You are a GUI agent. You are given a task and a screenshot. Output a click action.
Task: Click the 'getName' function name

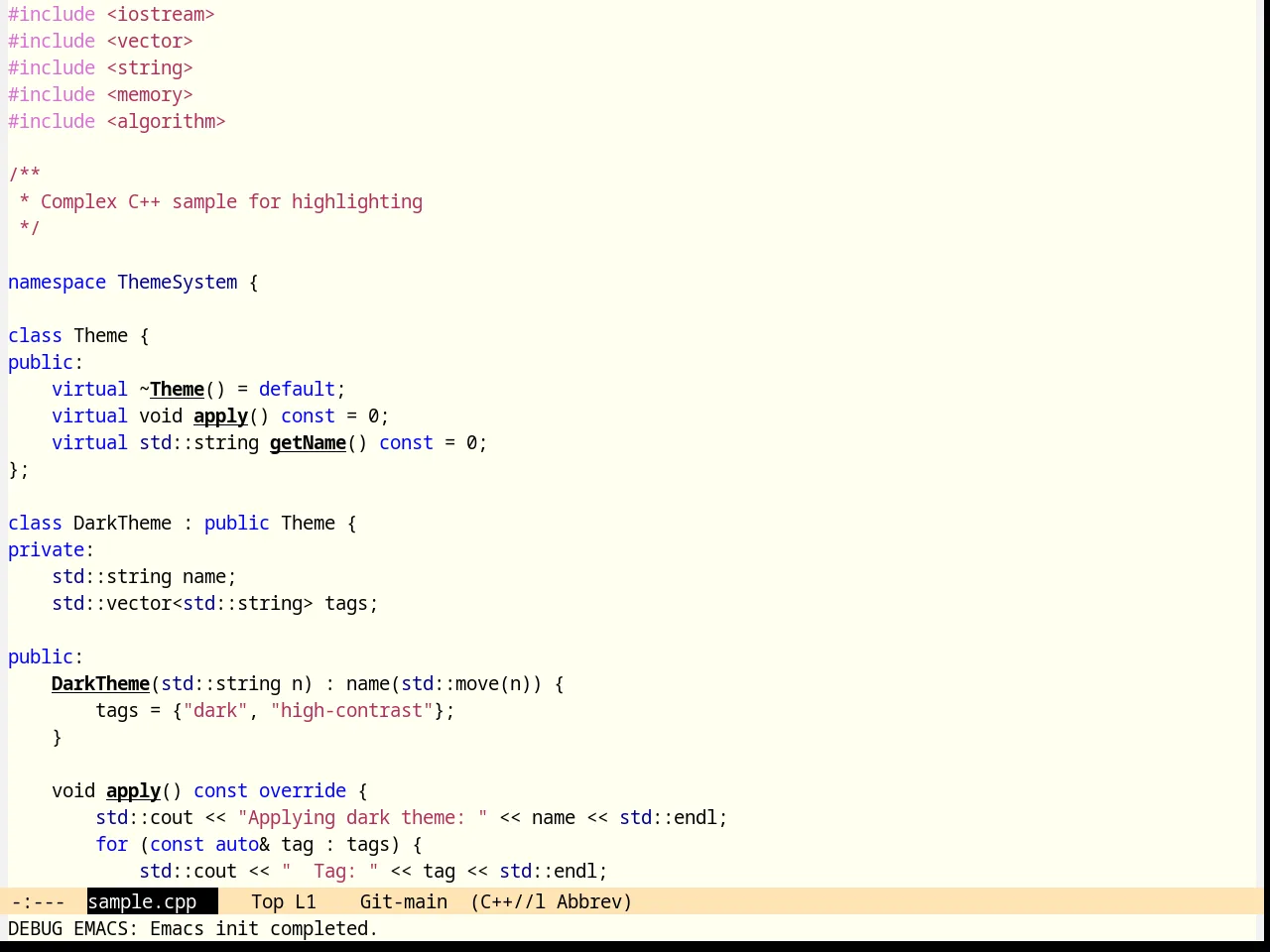[308, 442]
